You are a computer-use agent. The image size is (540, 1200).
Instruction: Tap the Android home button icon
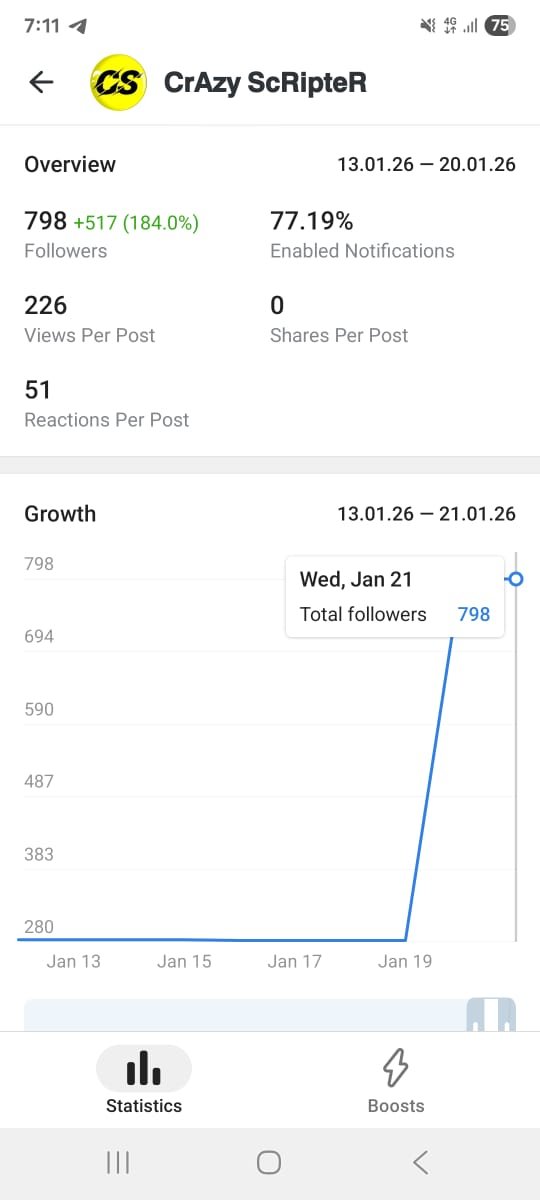coord(269,1162)
